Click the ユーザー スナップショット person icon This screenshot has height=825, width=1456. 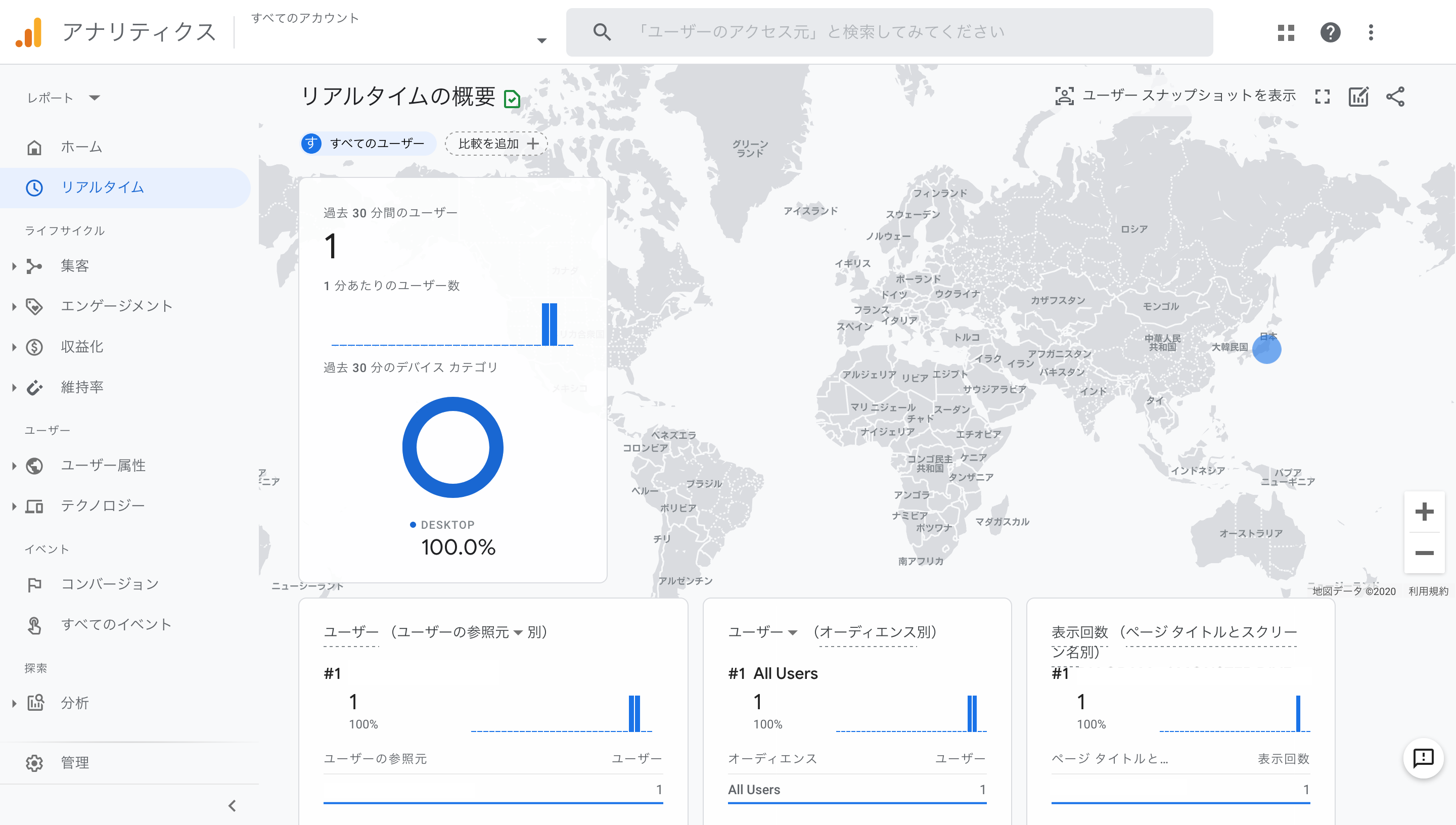click(1065, 96)
